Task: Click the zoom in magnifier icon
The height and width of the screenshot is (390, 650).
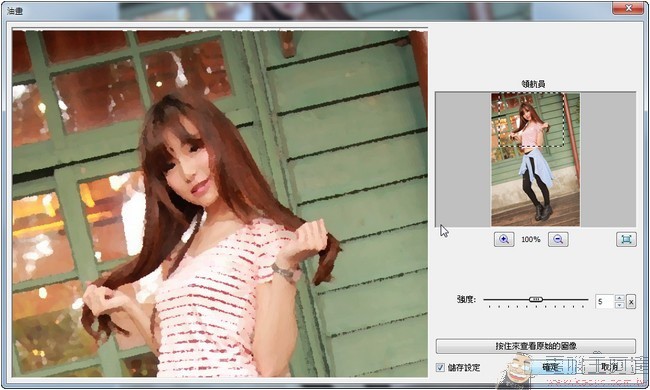Action: coord(504,239)
